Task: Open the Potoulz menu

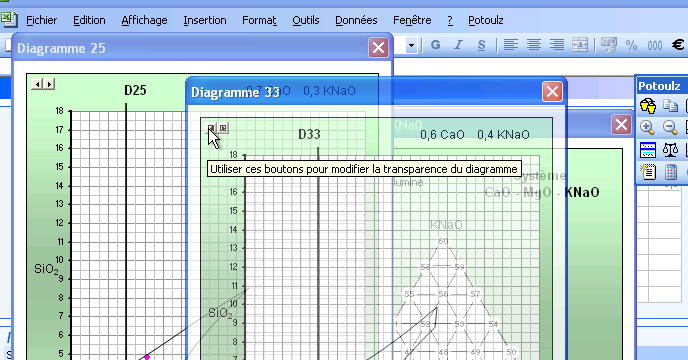Action: 485,20
